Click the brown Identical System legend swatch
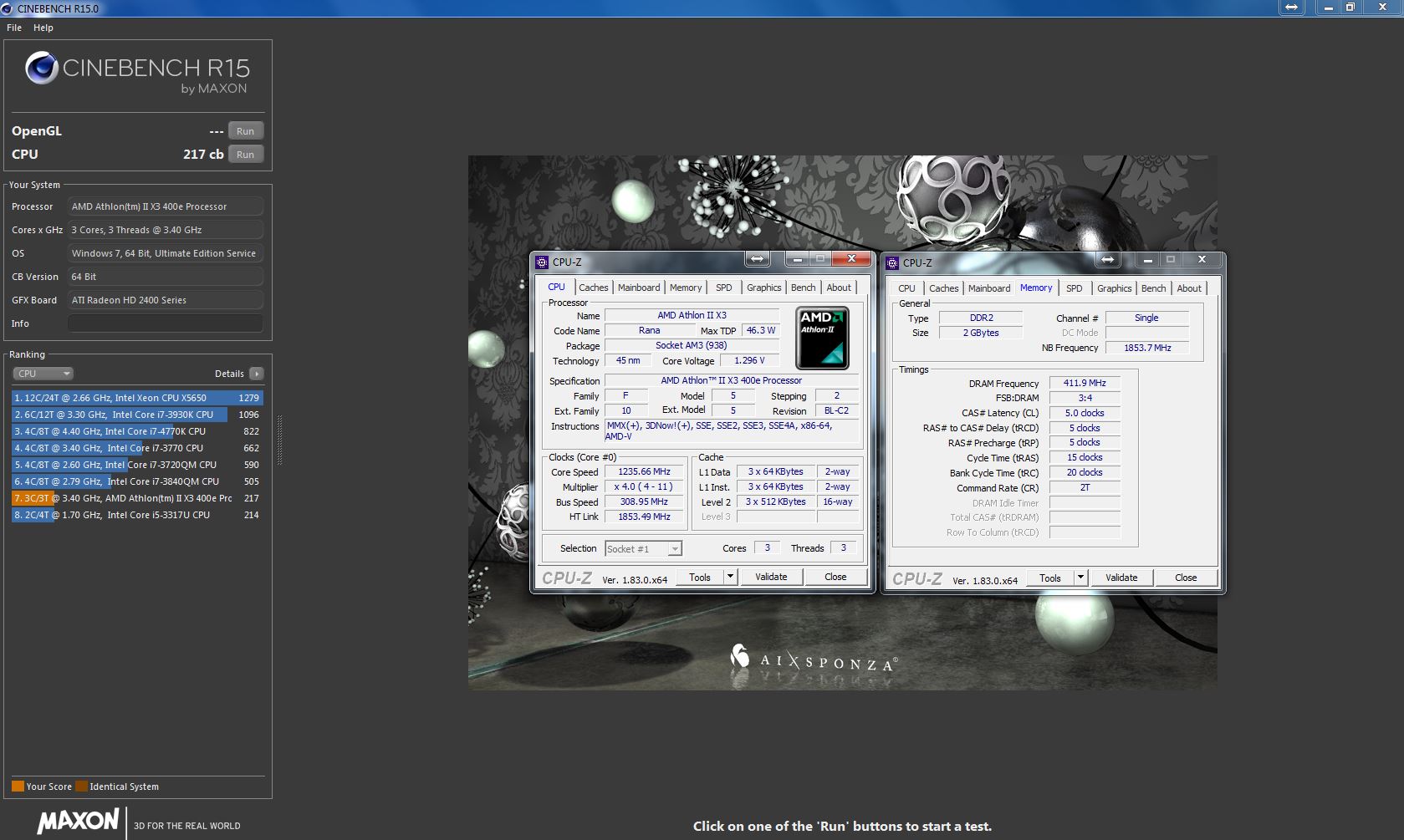The width and height of the screenshot is (1404, 840). (x=81, y=786)
